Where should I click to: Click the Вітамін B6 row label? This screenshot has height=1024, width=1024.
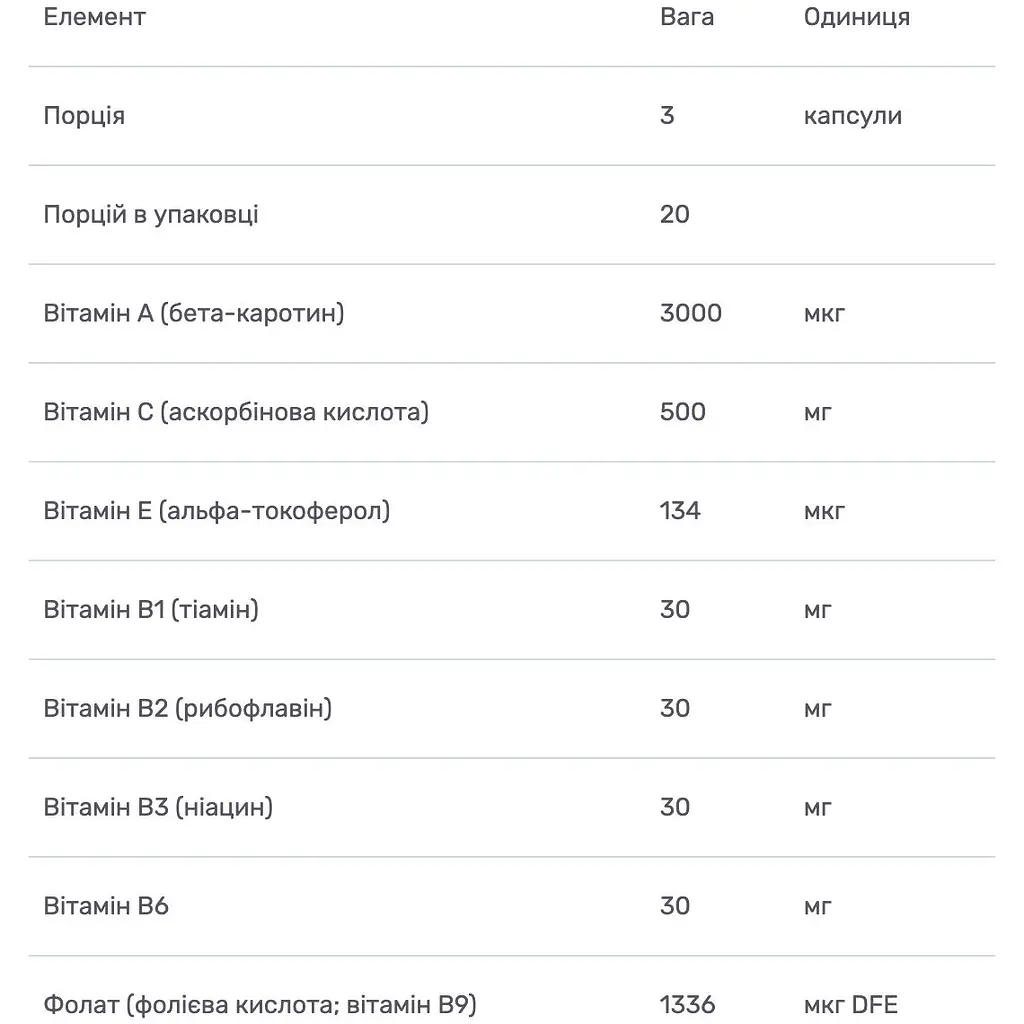[x=106, y=906]
